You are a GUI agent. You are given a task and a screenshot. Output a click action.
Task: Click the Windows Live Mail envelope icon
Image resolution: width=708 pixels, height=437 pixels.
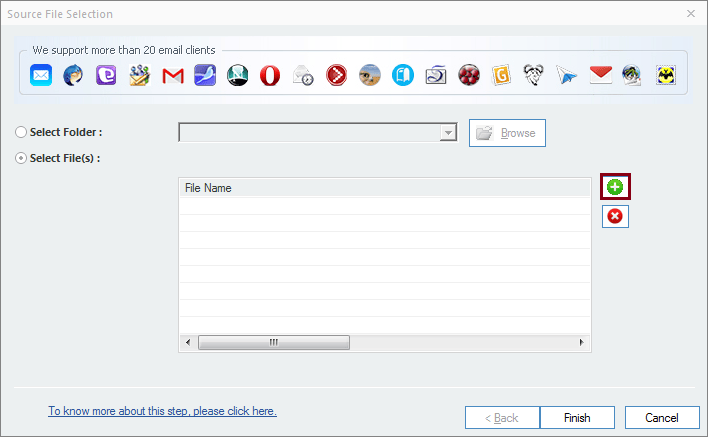point(41,75)
